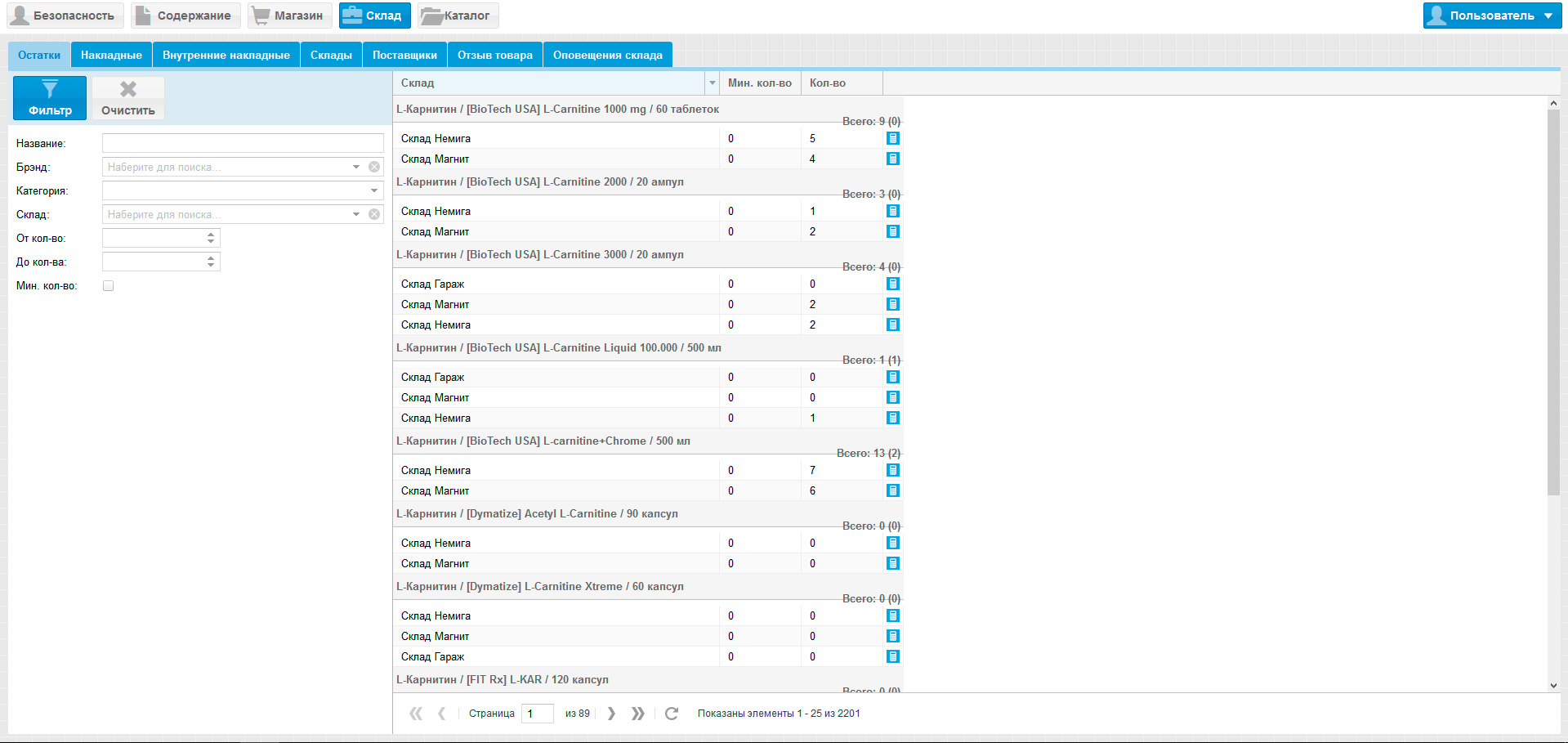Open details icon for first Склад Немига row

point(893,138)
